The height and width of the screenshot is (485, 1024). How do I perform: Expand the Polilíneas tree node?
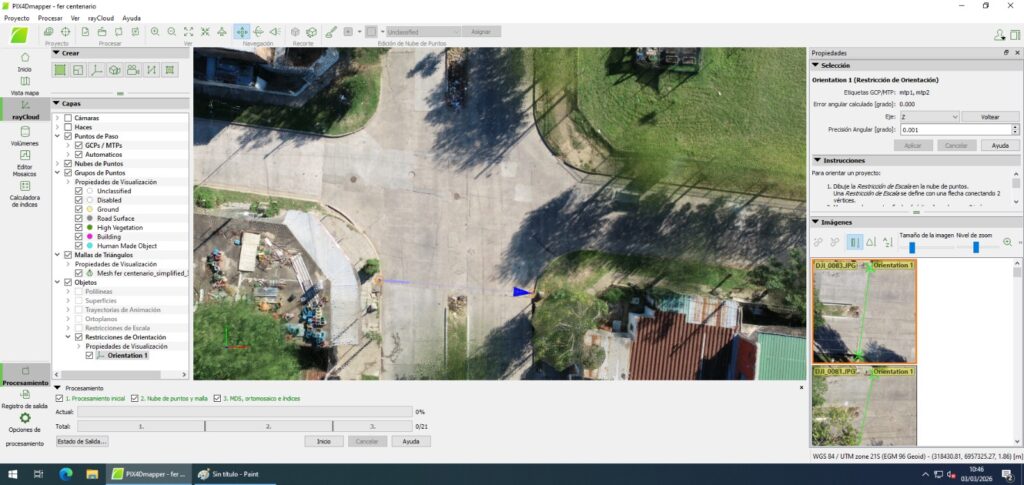click(68, 292)
